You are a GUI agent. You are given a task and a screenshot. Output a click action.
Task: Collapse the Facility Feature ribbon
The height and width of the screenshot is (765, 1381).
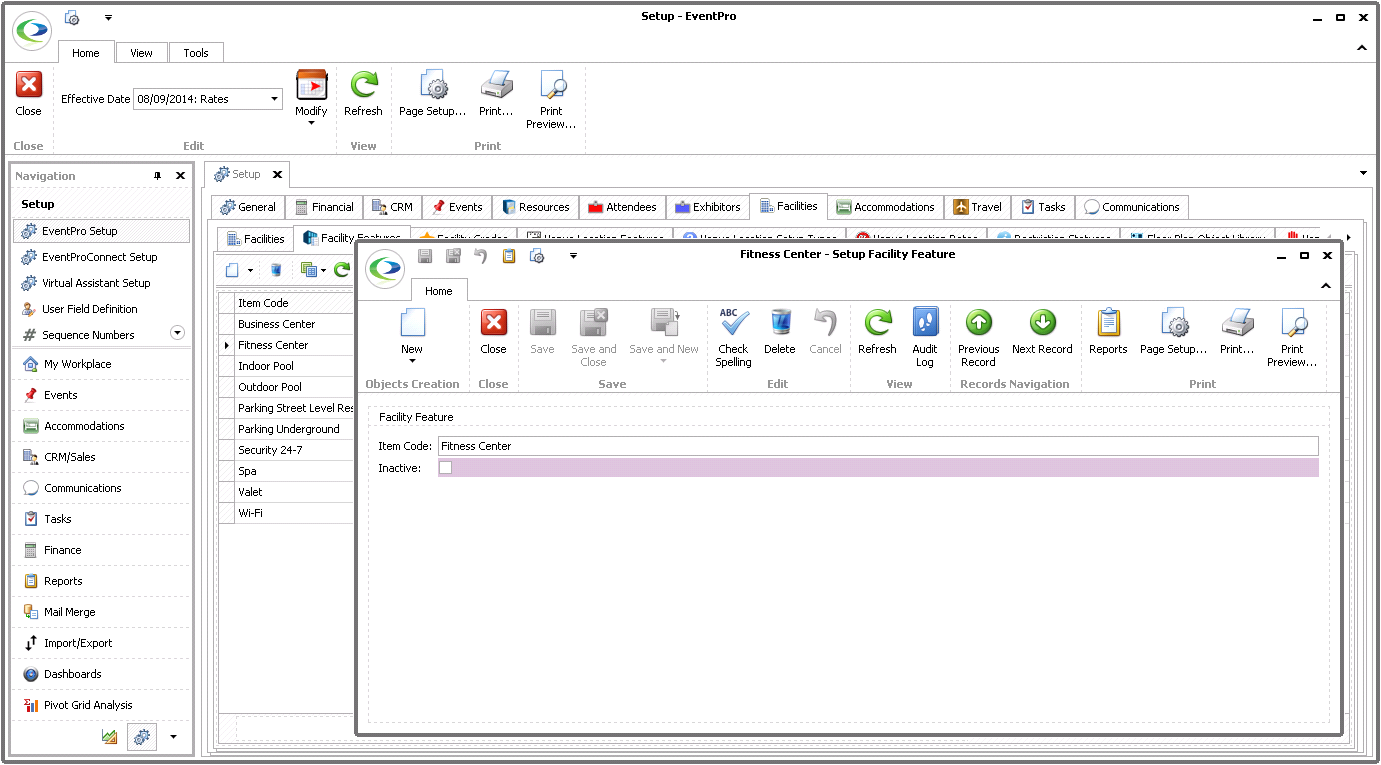[1326, 286]
